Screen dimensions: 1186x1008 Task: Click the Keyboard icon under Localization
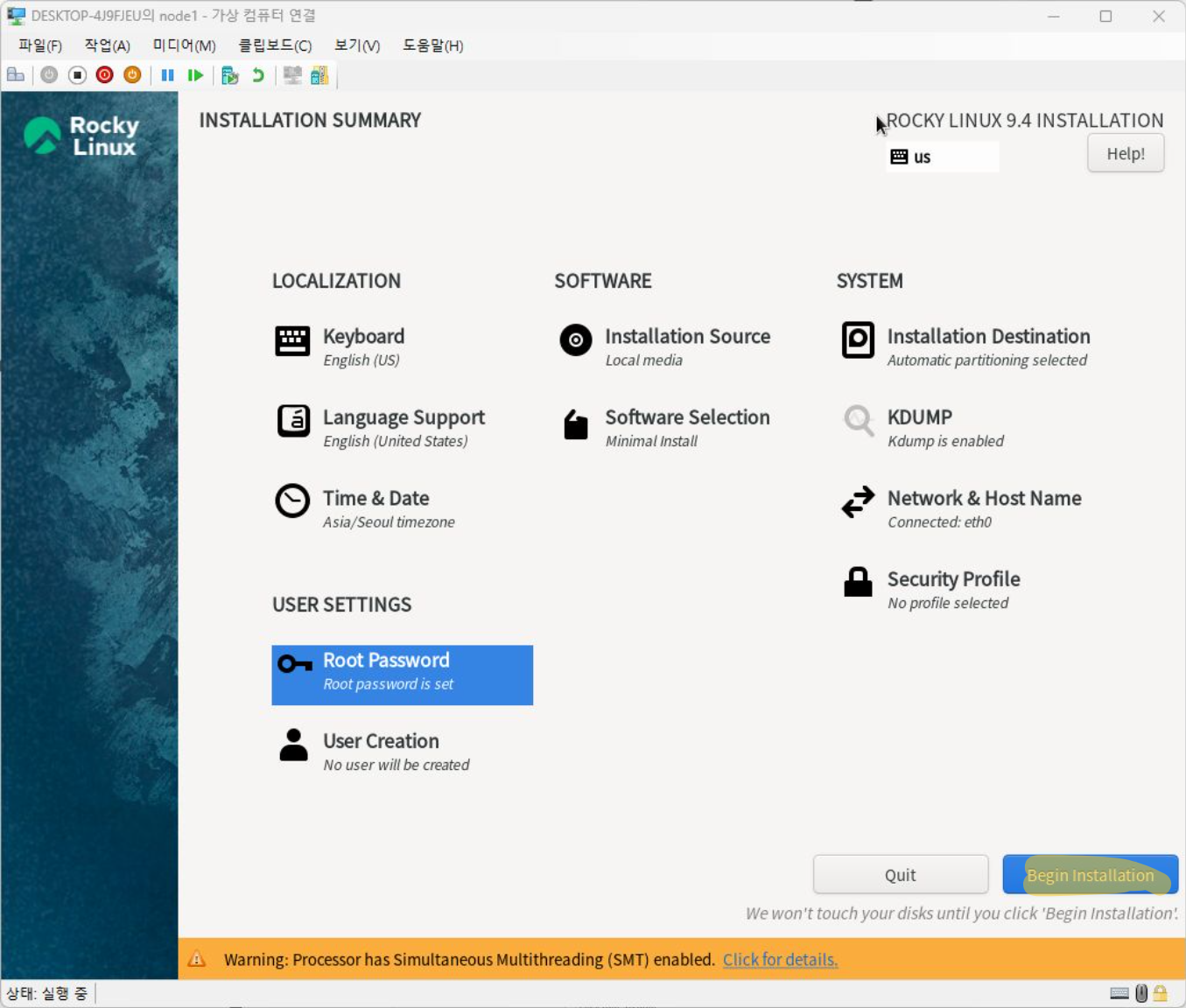(x=292, y=340)
